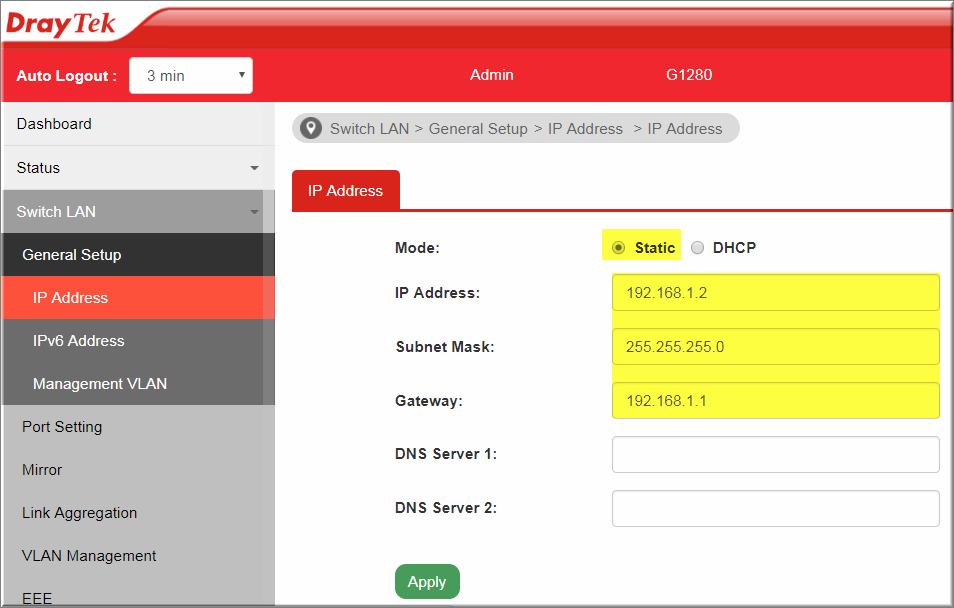Switch to the IP Address tab
954x608 pixels.
[346, 190]
